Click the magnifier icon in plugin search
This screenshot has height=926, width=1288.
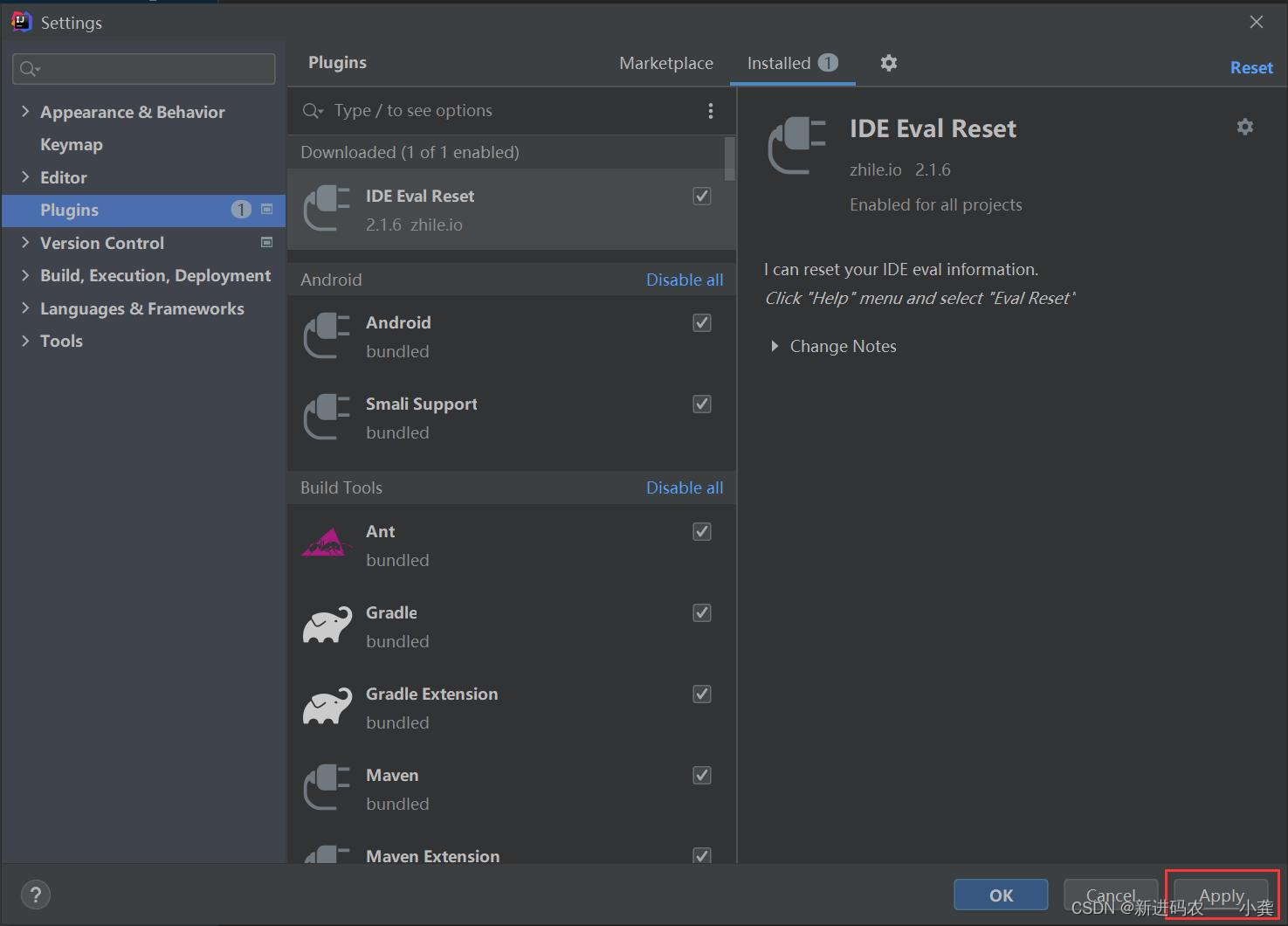tap(312, 111)
